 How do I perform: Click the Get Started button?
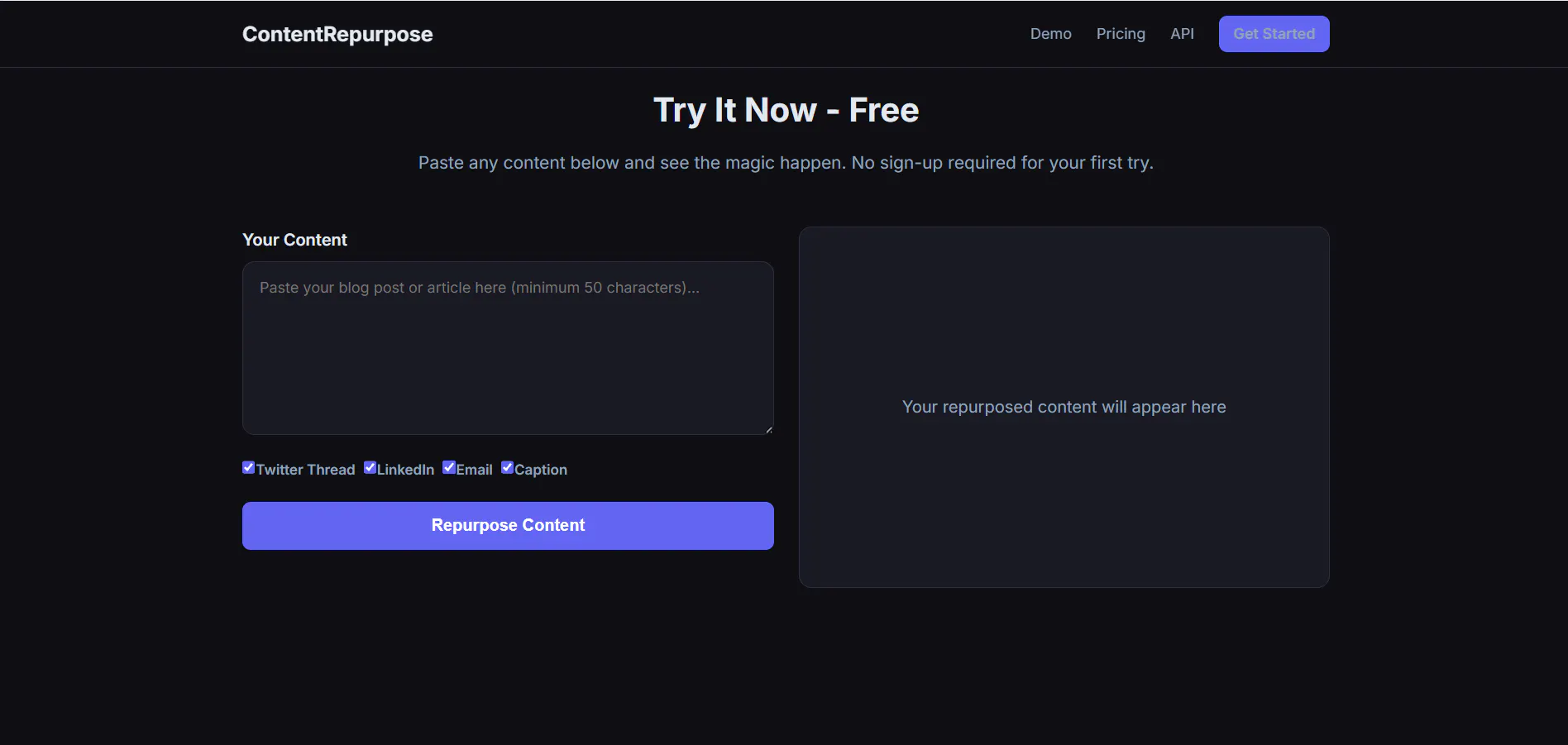(x=1274, y=34)
